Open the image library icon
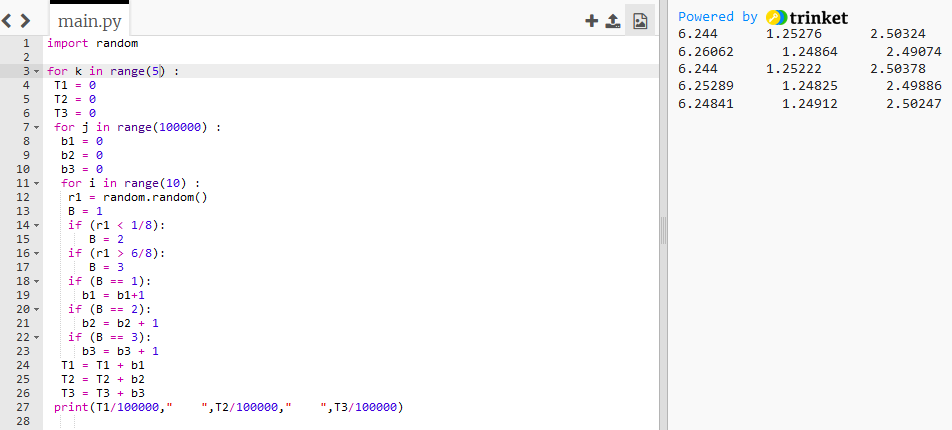Image resolution: width=952 pixels, height=430 pixels. coord(640,20)
